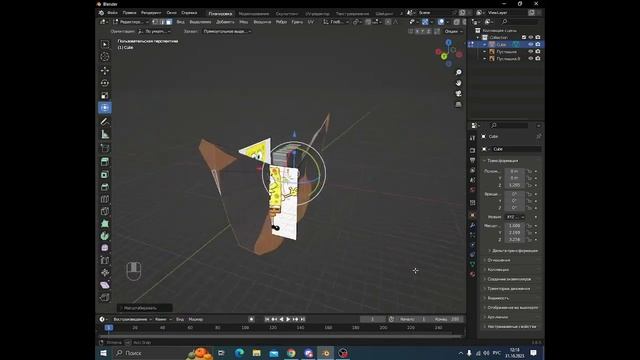Open the Marker menu in the timeline
The image size is (640, 360).
[x=196, y=319]
